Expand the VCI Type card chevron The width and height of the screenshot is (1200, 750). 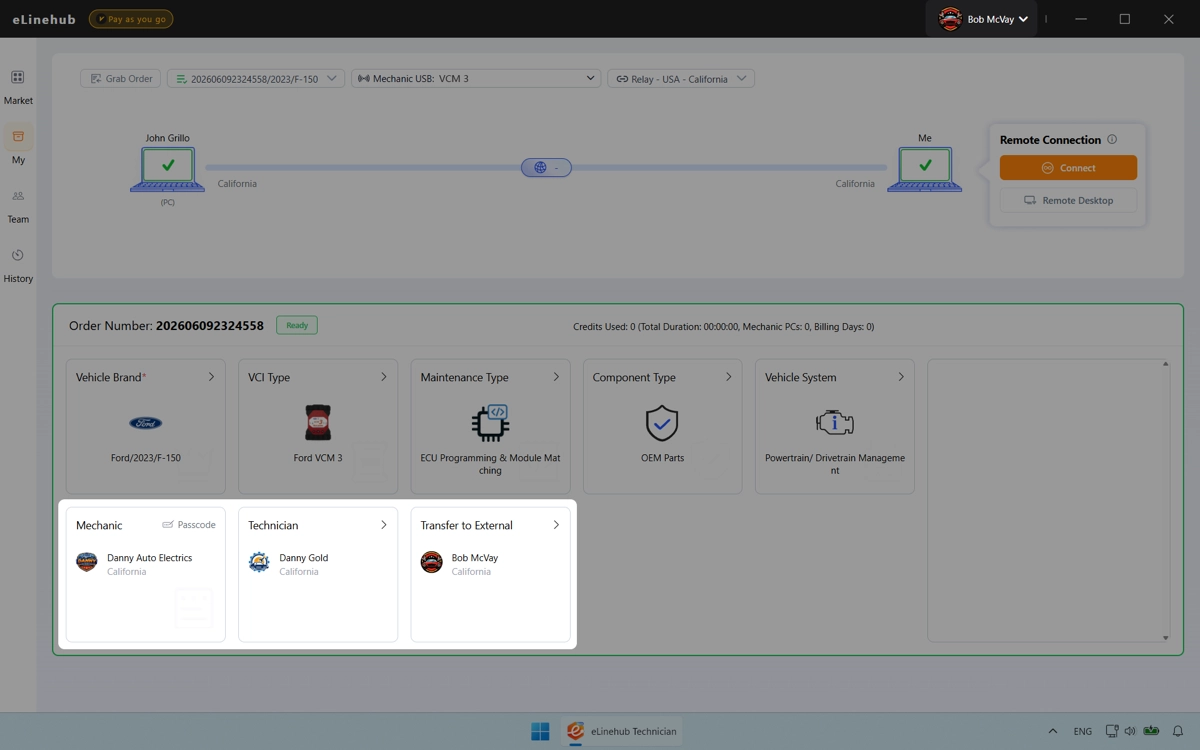point(383,377)
